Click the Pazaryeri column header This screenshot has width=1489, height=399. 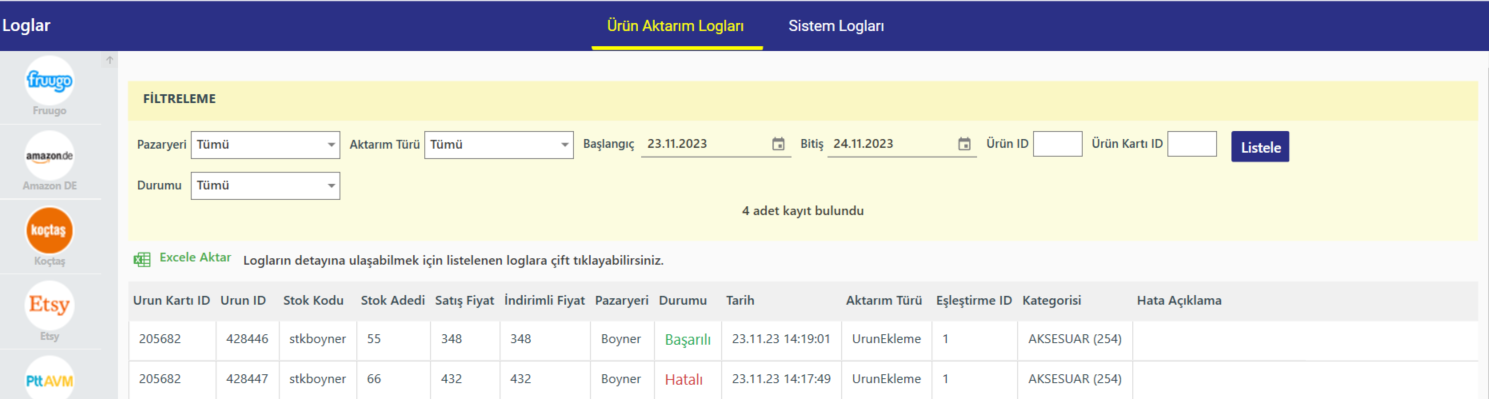click(622, 300)
